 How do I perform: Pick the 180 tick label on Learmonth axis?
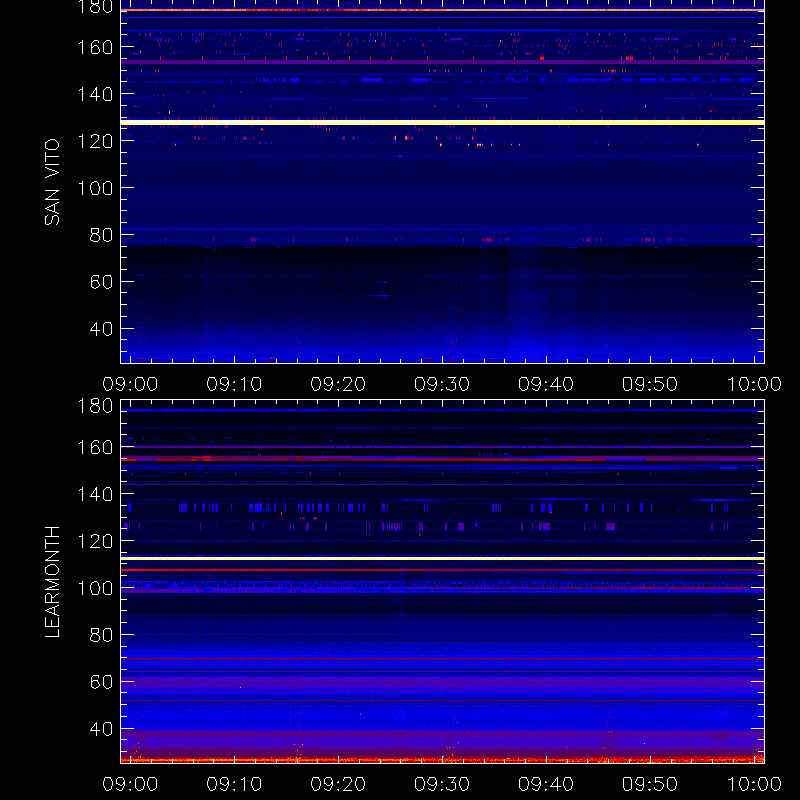(x=95, y=406)
